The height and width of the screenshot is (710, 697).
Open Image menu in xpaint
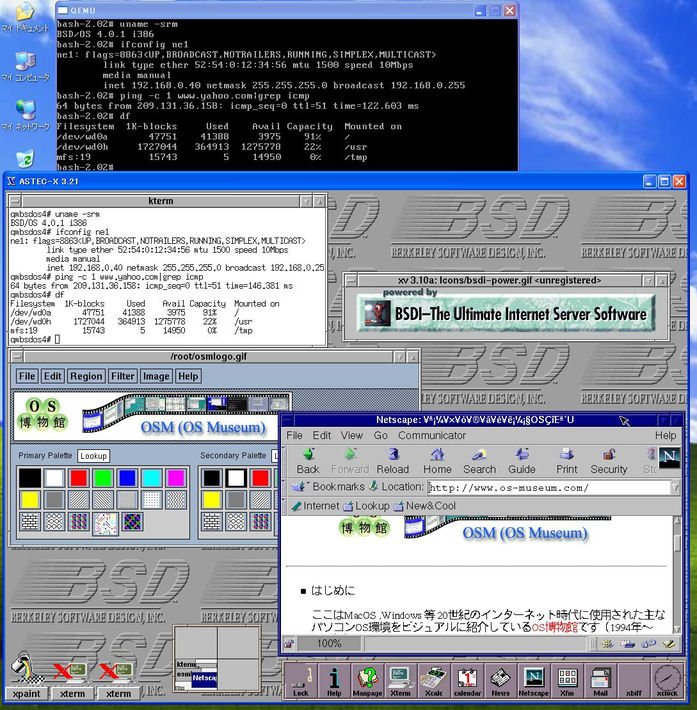pos(156,376)
